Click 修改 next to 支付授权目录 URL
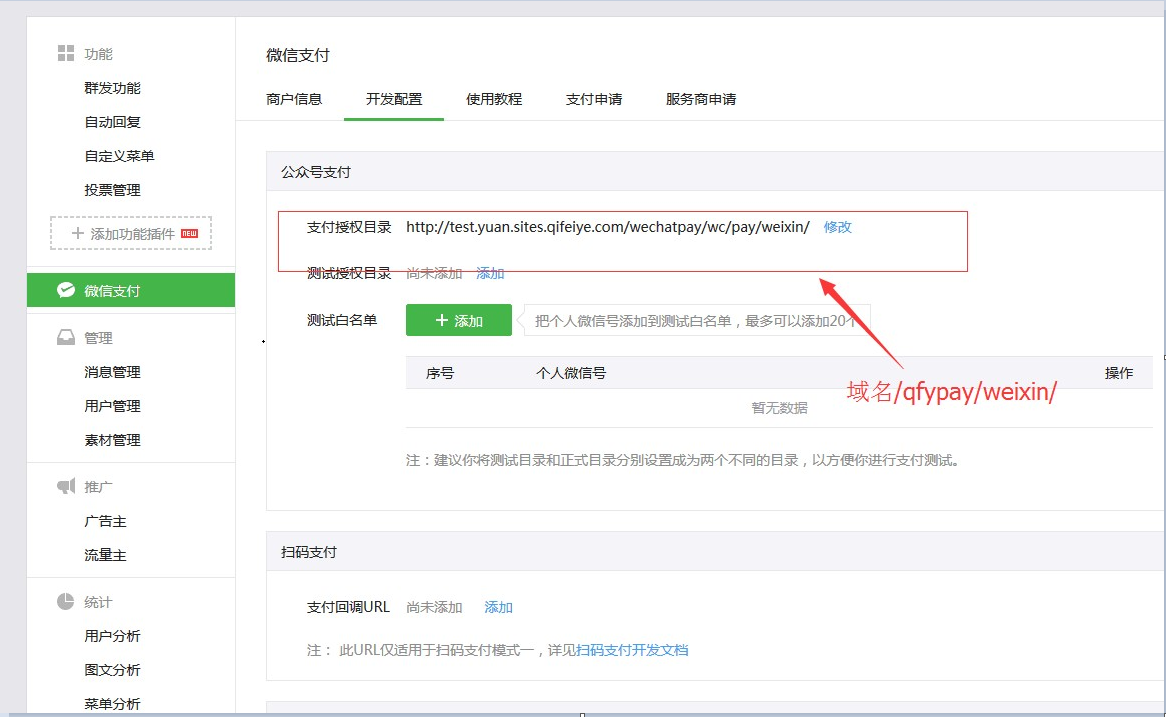Screen dimensions: 1166x717 (837, 227)
